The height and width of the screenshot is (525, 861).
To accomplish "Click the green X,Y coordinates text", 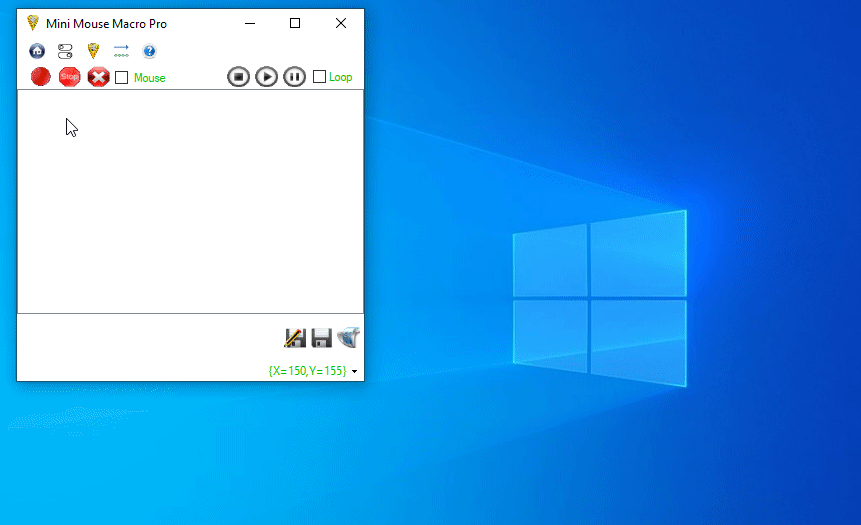I will (307, 371).
